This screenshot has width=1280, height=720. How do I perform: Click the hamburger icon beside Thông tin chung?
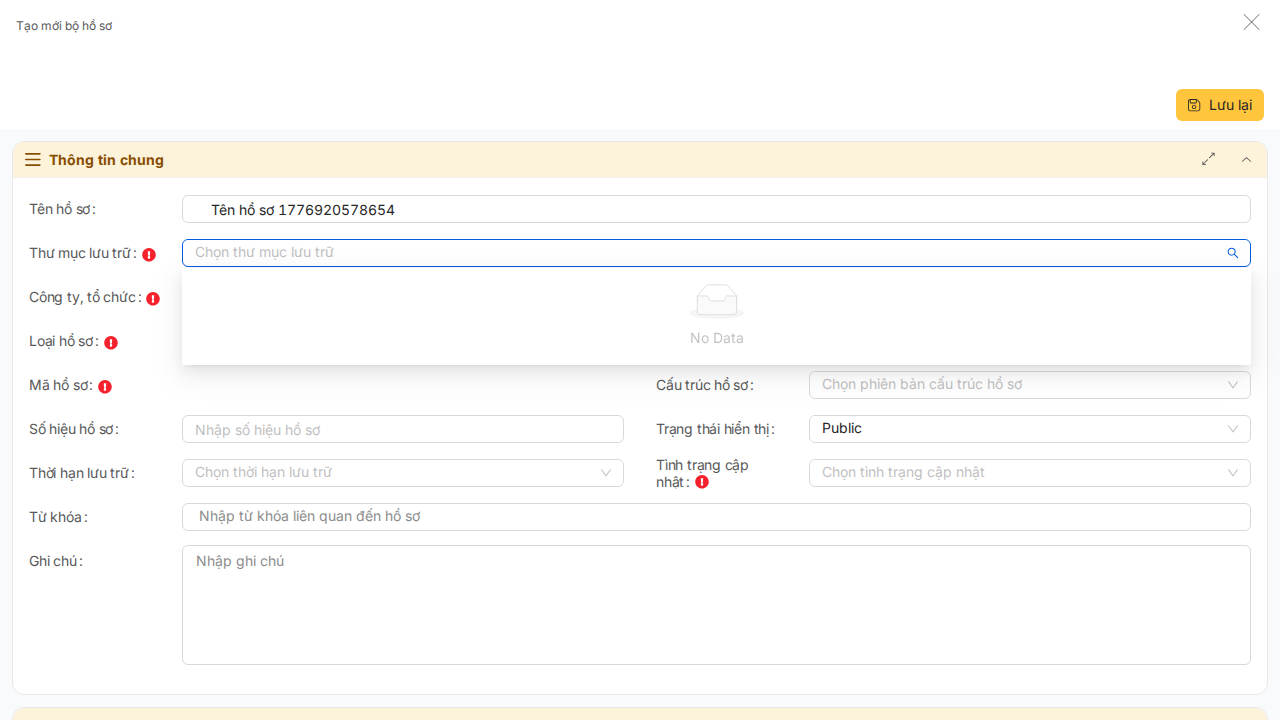pos(33,160)
